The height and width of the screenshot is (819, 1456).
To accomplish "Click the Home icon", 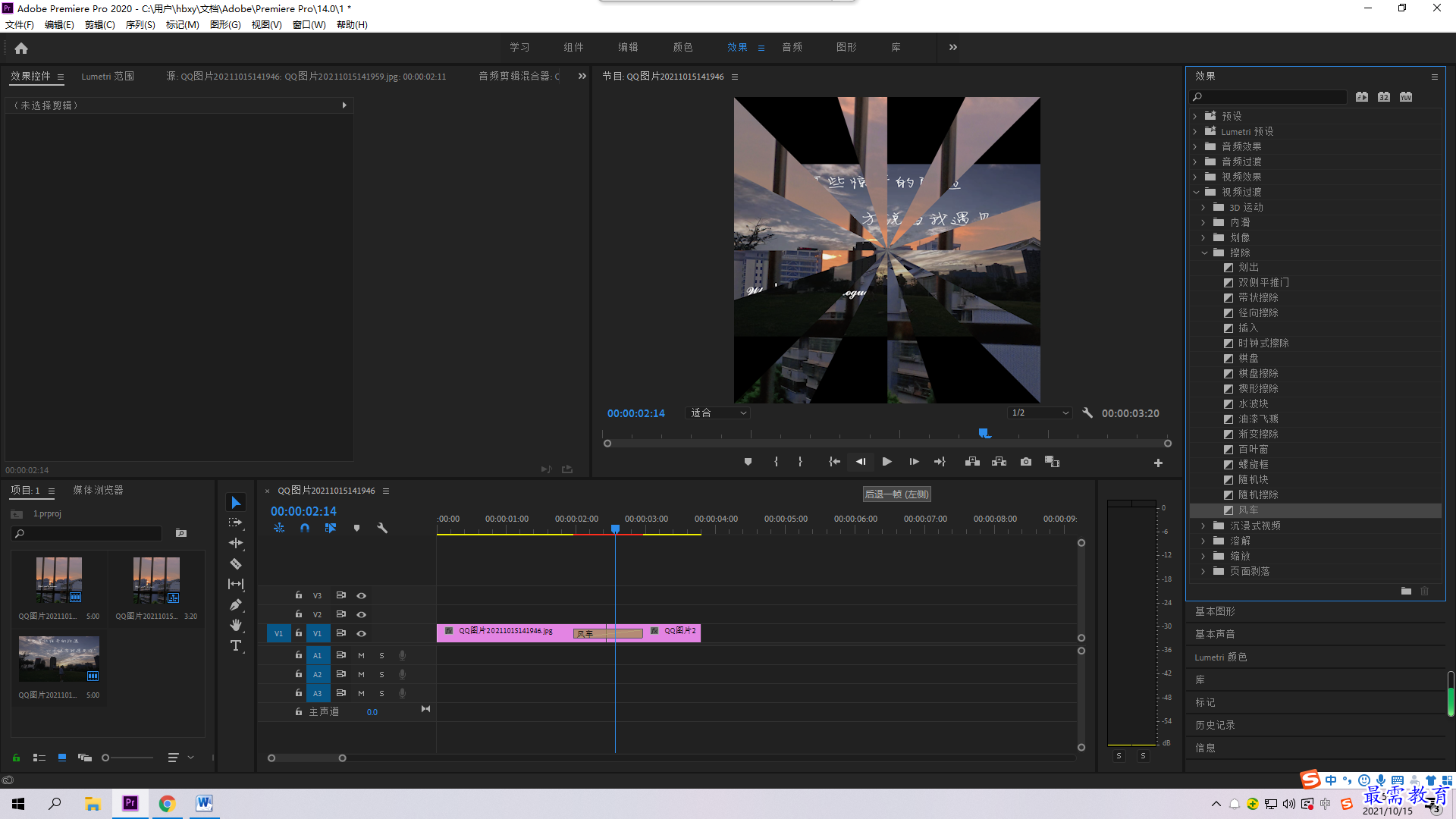I will tap(21, 48).
